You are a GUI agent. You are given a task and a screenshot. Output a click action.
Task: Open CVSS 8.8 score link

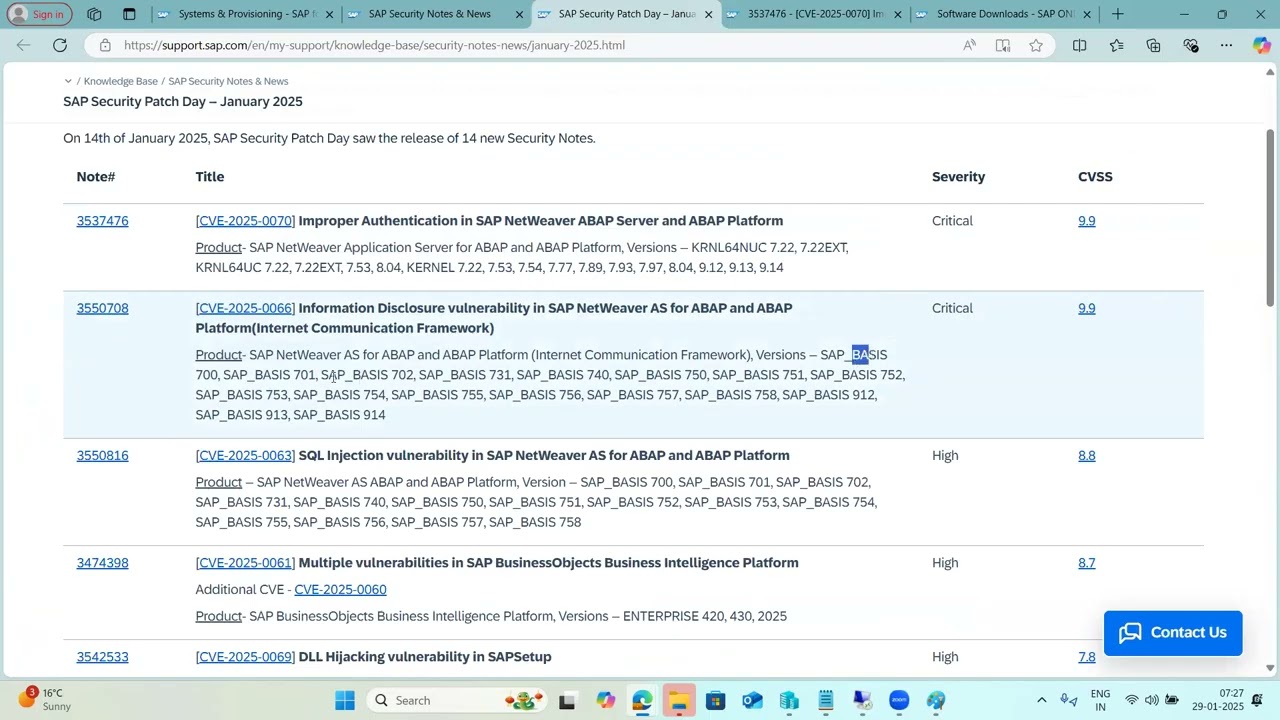click(1086, 455)
